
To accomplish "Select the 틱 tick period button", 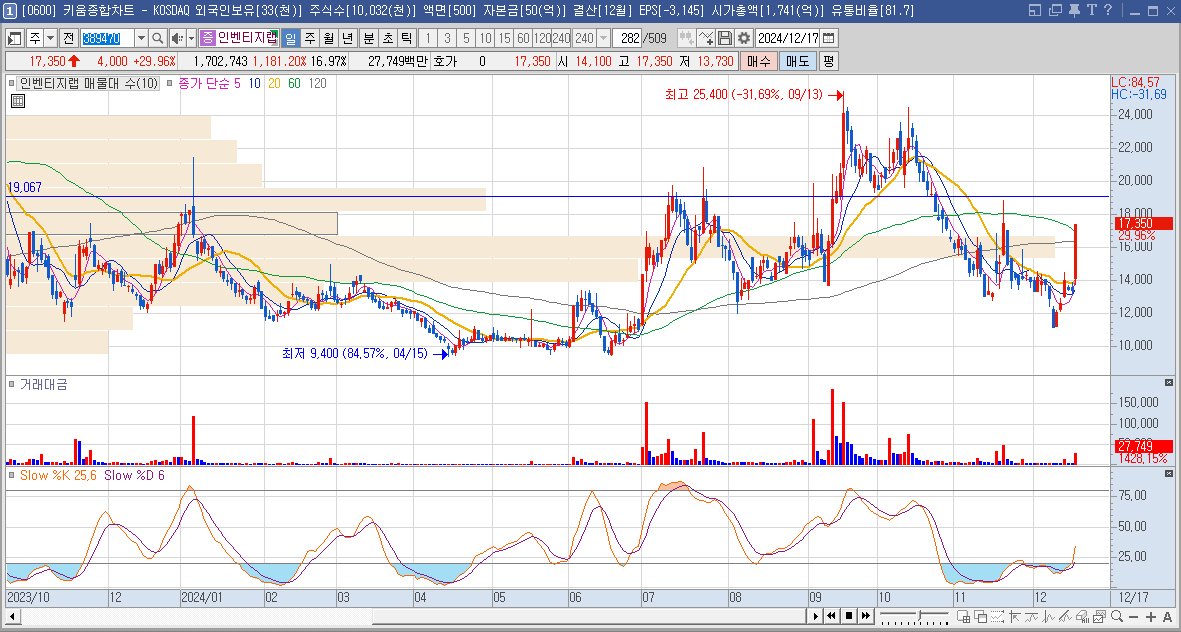I will pyautogui.click(x=406, y=38).
